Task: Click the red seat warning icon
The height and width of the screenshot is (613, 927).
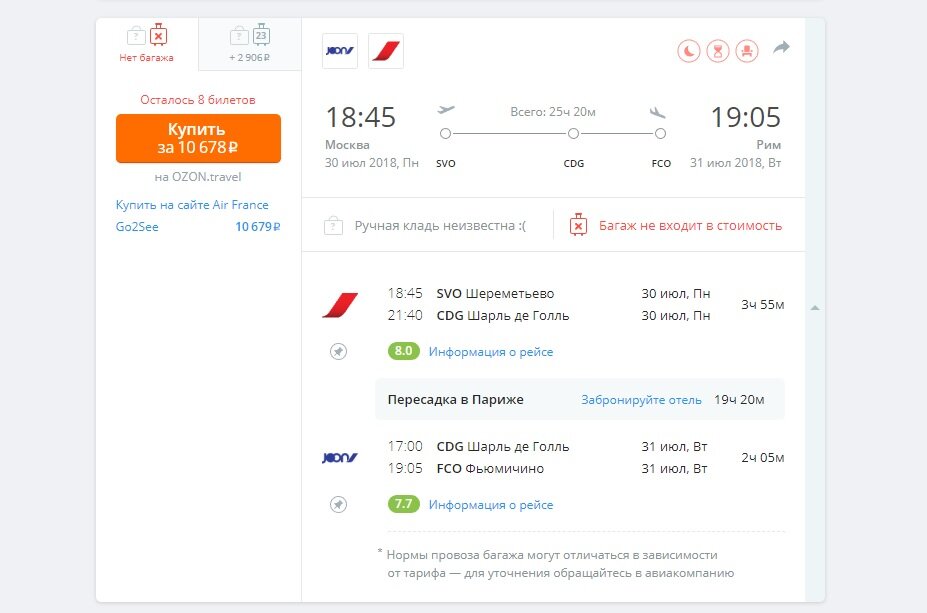Action: (747, 51)
